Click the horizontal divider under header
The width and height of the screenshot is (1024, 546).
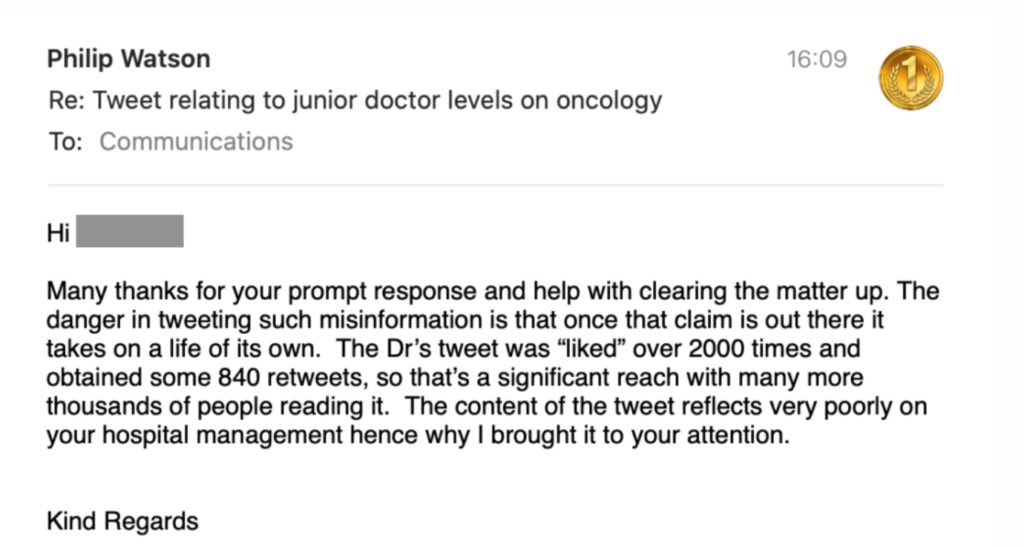click(495, 185)
